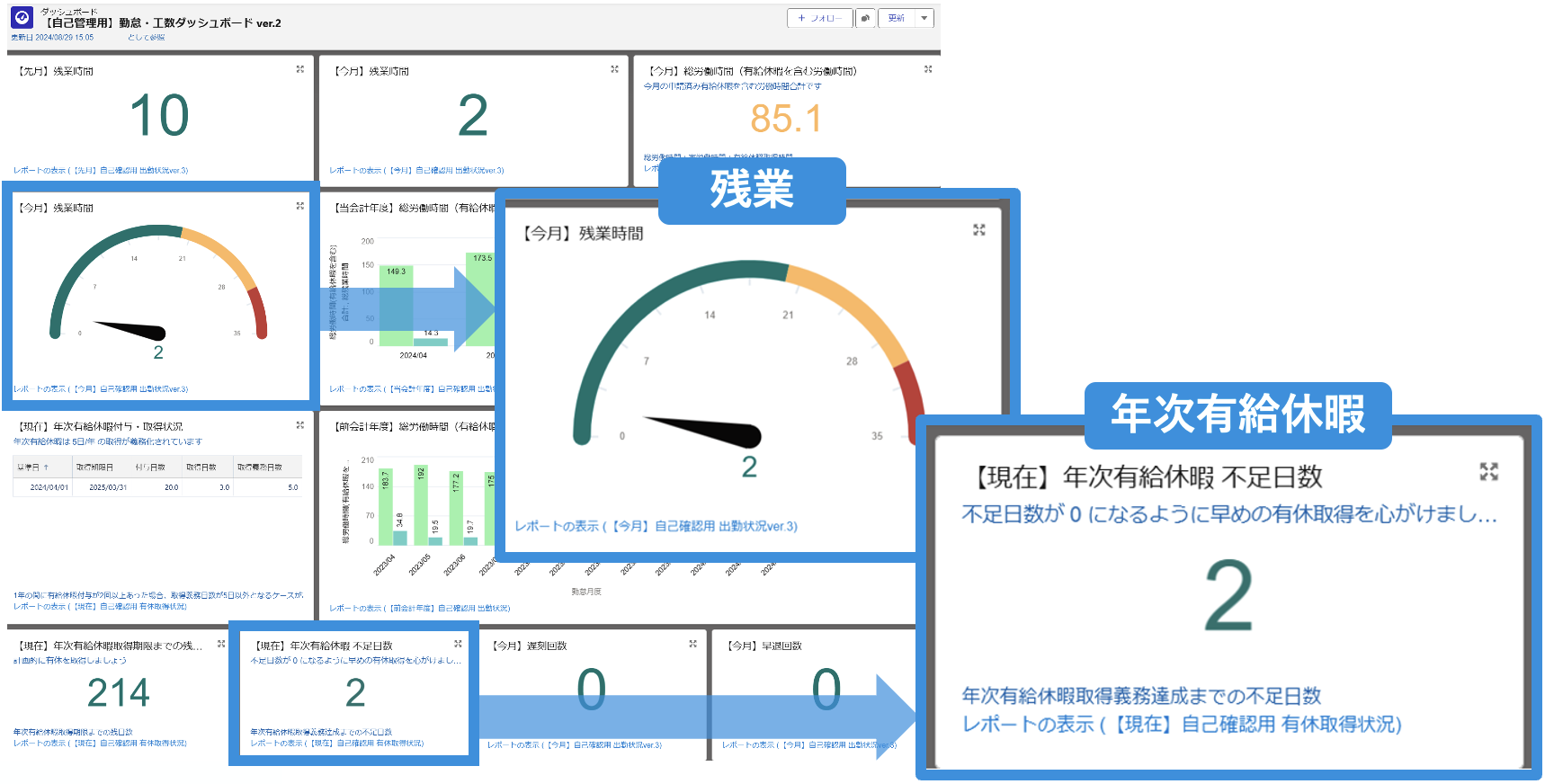Open report link in enlarged 年次有給休暇 panel
Image resolution: width=1545 pixels, height=784 pixels.
(1182, 725)
